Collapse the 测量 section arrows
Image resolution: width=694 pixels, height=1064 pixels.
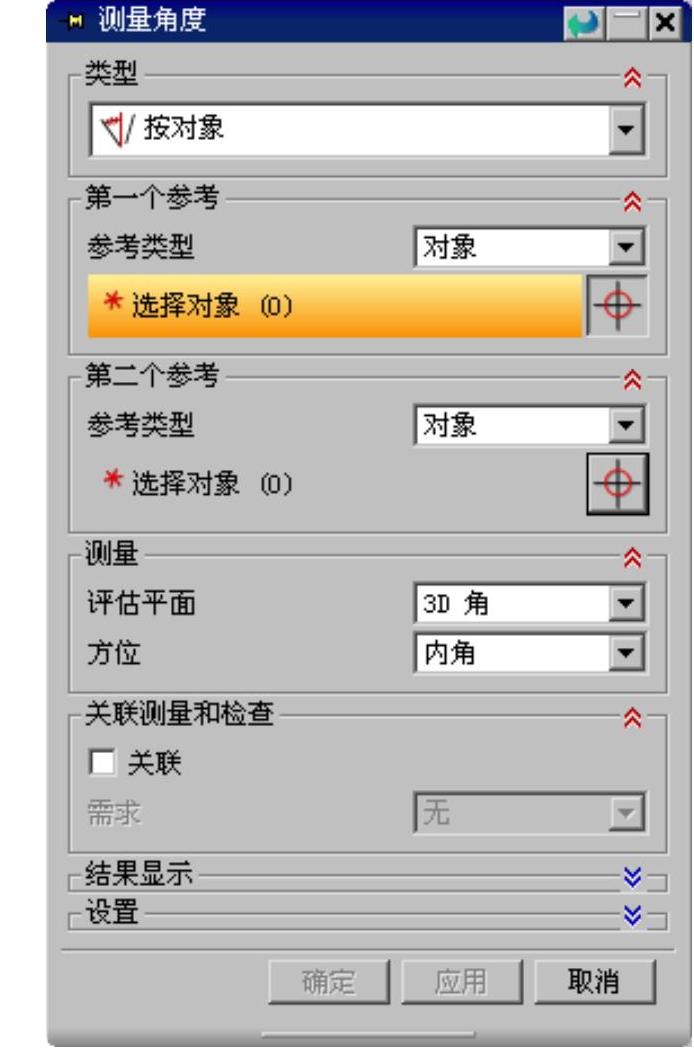(x=632, y=558)
